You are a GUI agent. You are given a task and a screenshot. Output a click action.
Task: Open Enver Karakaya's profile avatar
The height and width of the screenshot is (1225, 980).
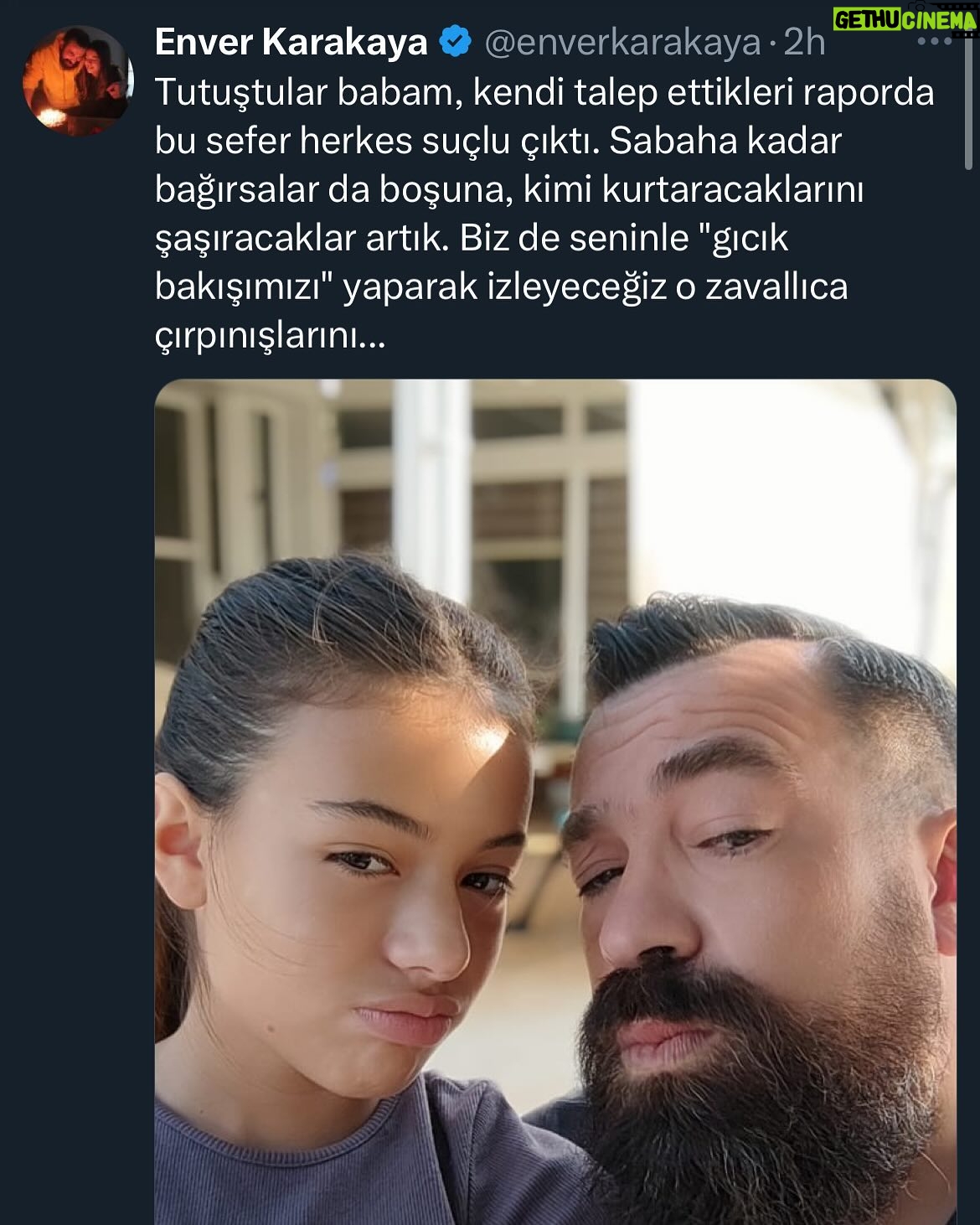pos(77,81)
